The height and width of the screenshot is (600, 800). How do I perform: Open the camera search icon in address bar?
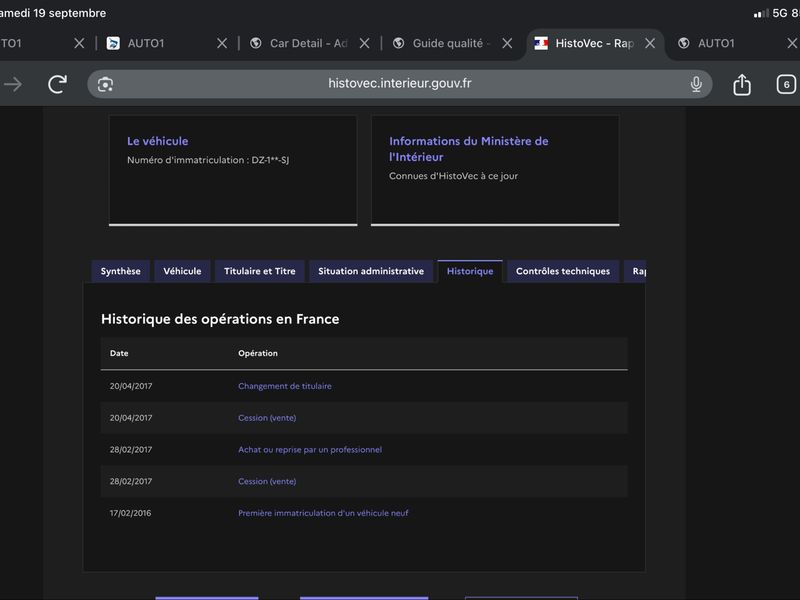click(x=105, y=84)
